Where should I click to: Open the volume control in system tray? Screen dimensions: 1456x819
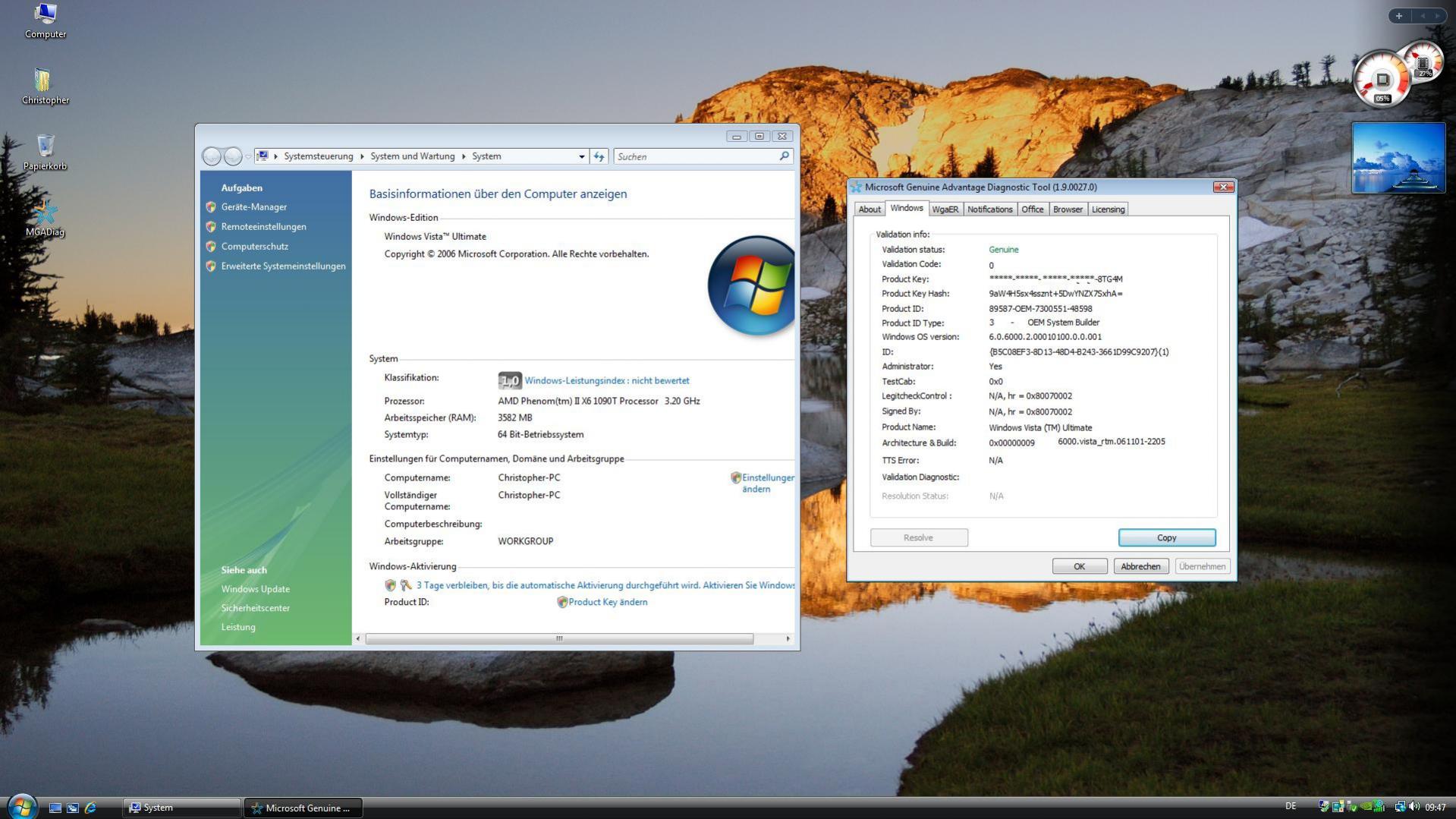(x=1414, y=807)
